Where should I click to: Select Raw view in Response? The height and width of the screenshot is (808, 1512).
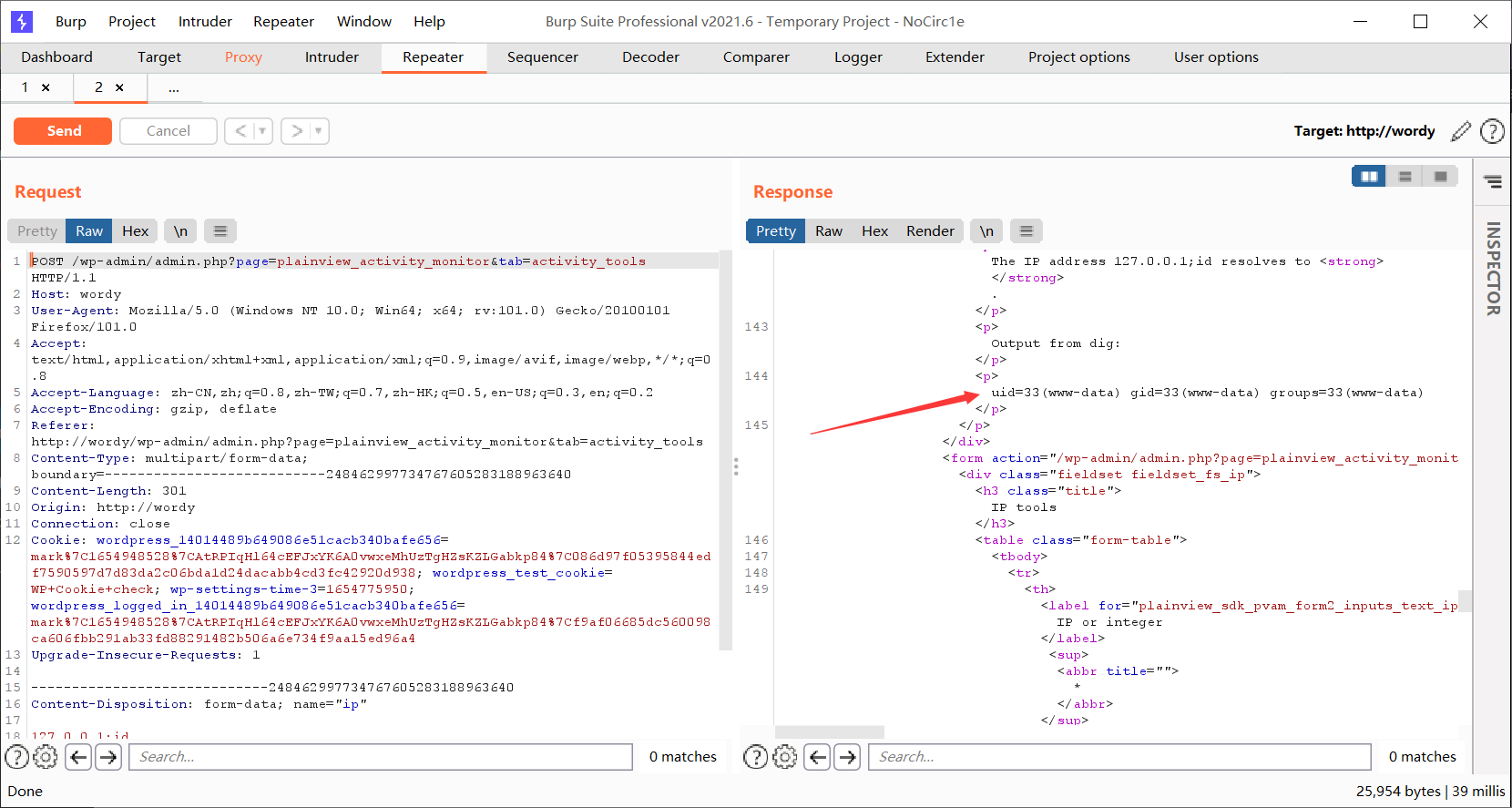829,231
